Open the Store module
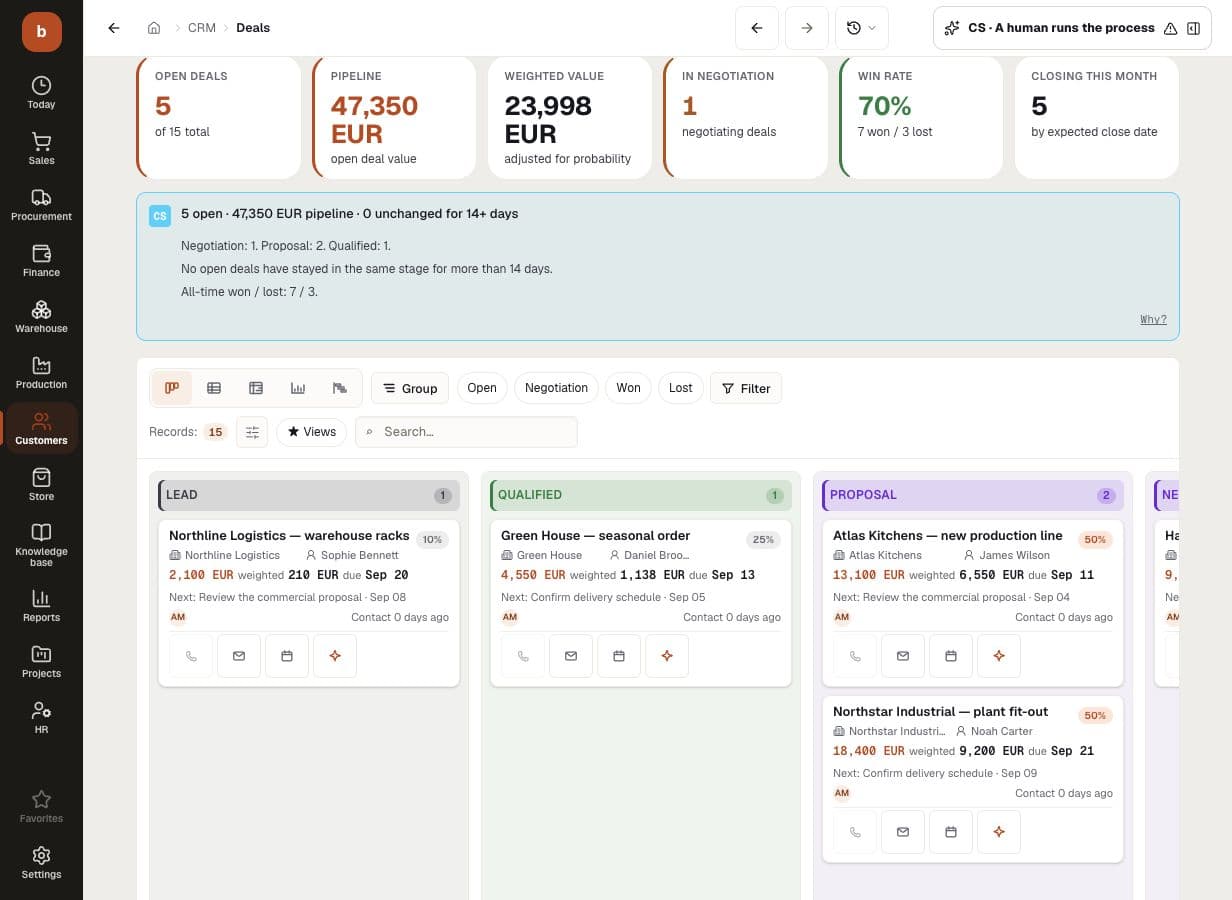 tap(41, 485)
